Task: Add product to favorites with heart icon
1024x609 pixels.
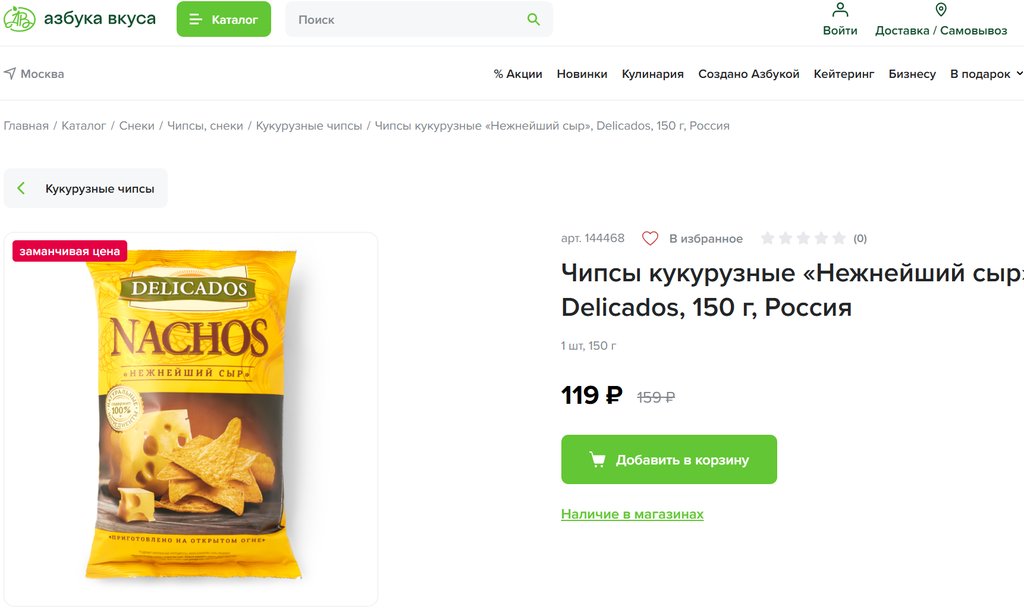Action: tap(650, 239)
